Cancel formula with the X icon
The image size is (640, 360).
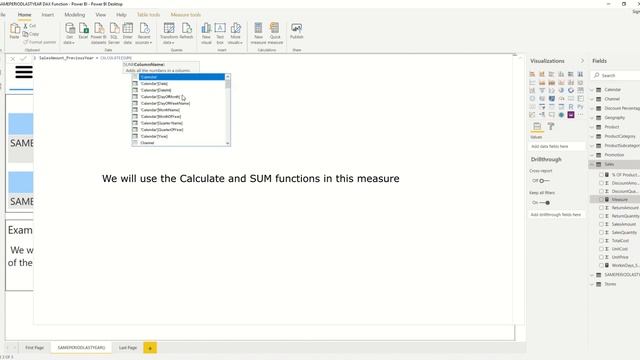13,58
